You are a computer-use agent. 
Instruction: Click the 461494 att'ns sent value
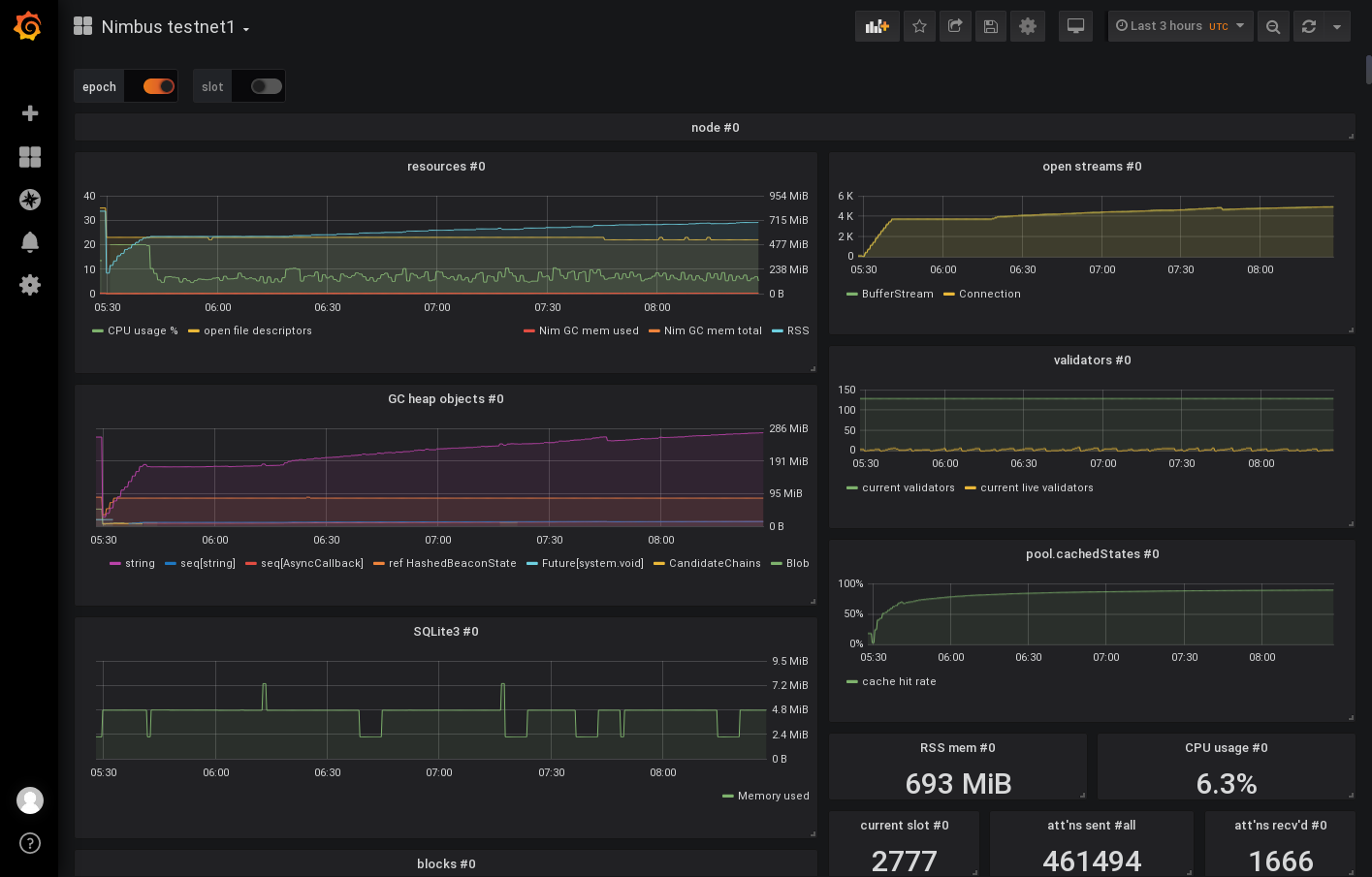click(x=1092, y=861)
